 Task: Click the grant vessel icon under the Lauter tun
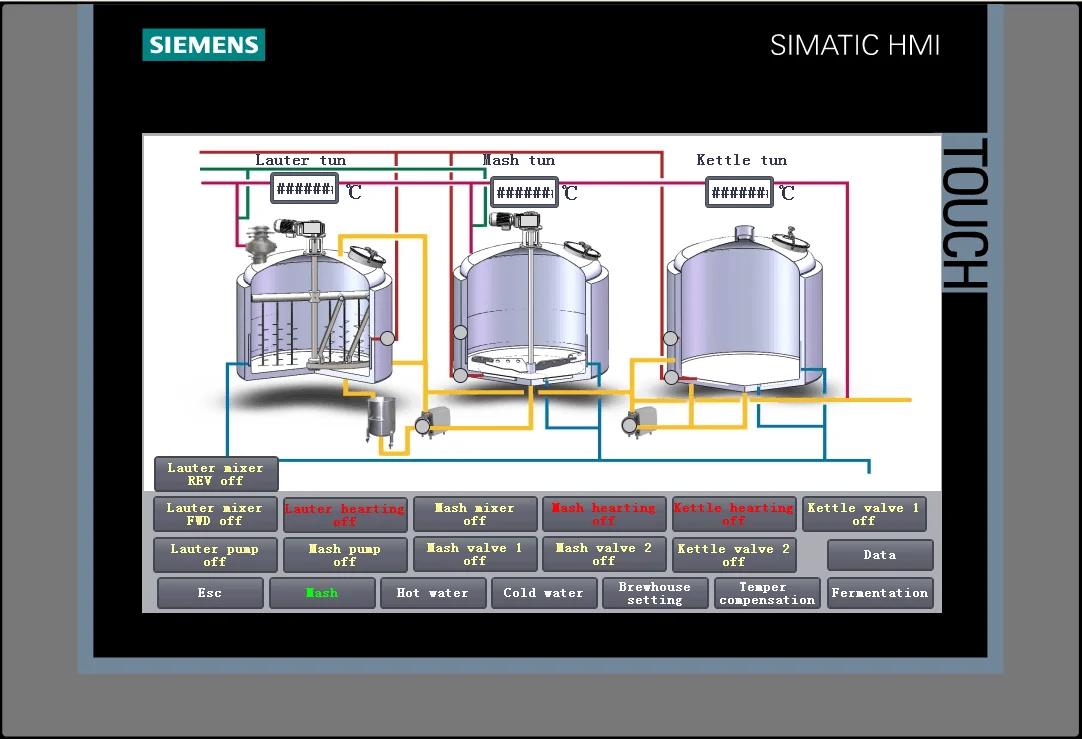[382, 418]
